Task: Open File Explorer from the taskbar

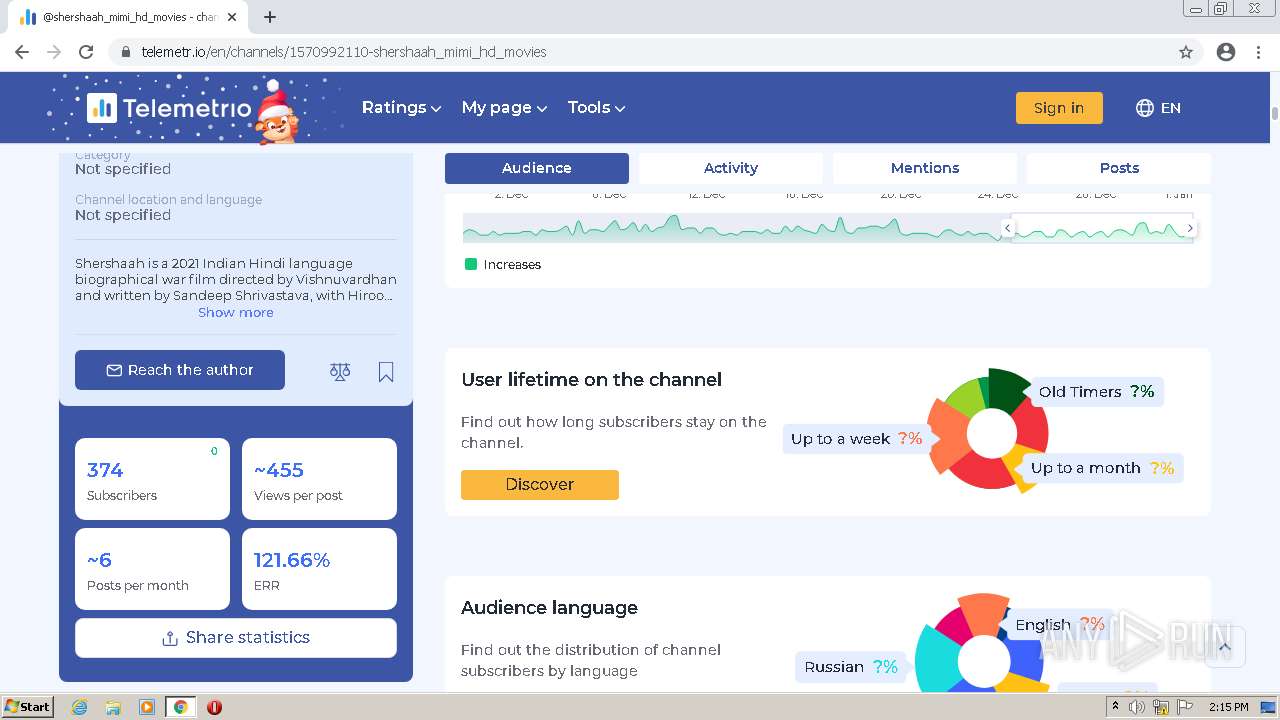Action: [x=113, y=707]
